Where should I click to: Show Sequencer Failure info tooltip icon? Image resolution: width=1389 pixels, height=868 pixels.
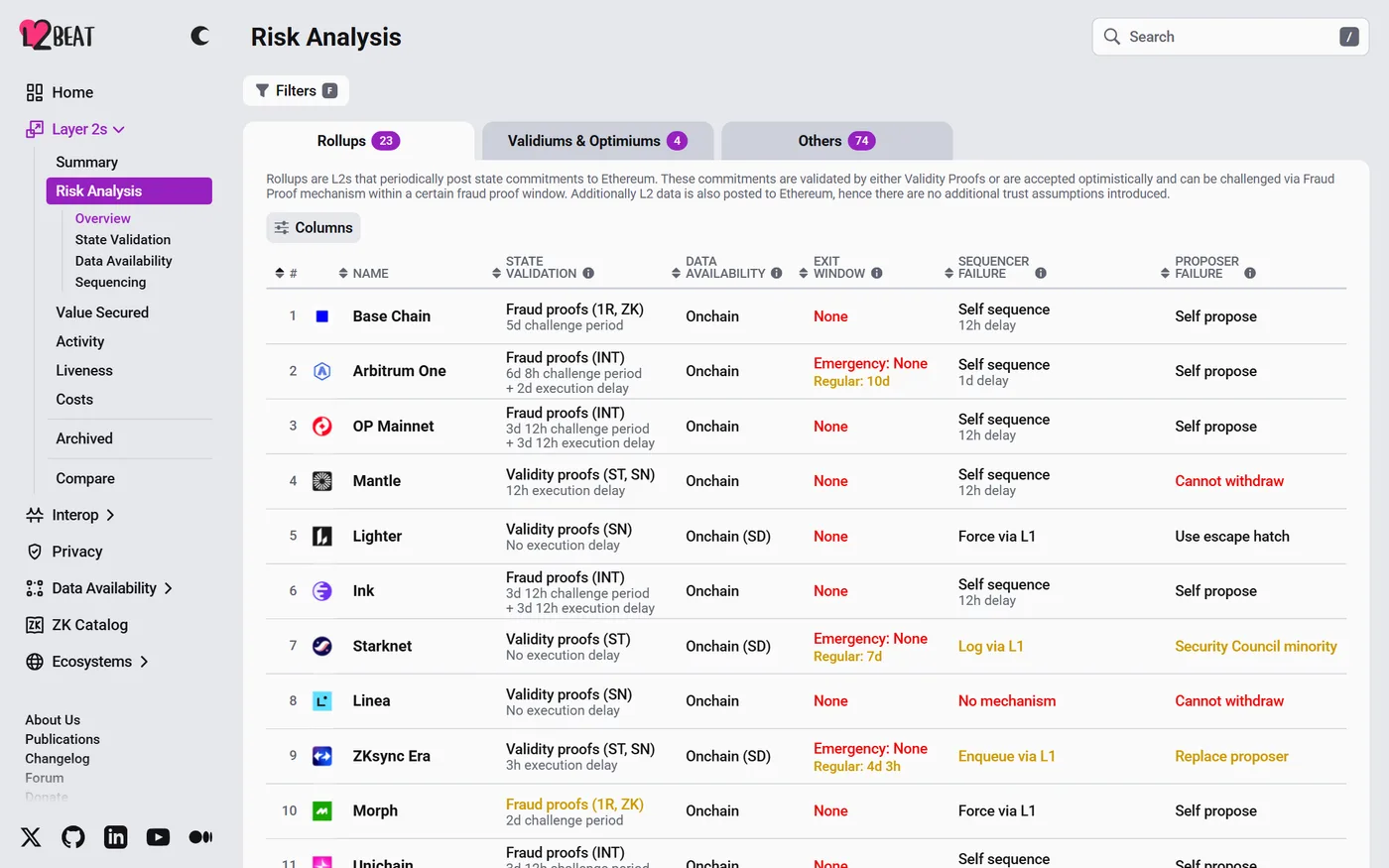tap(1041, 273)
